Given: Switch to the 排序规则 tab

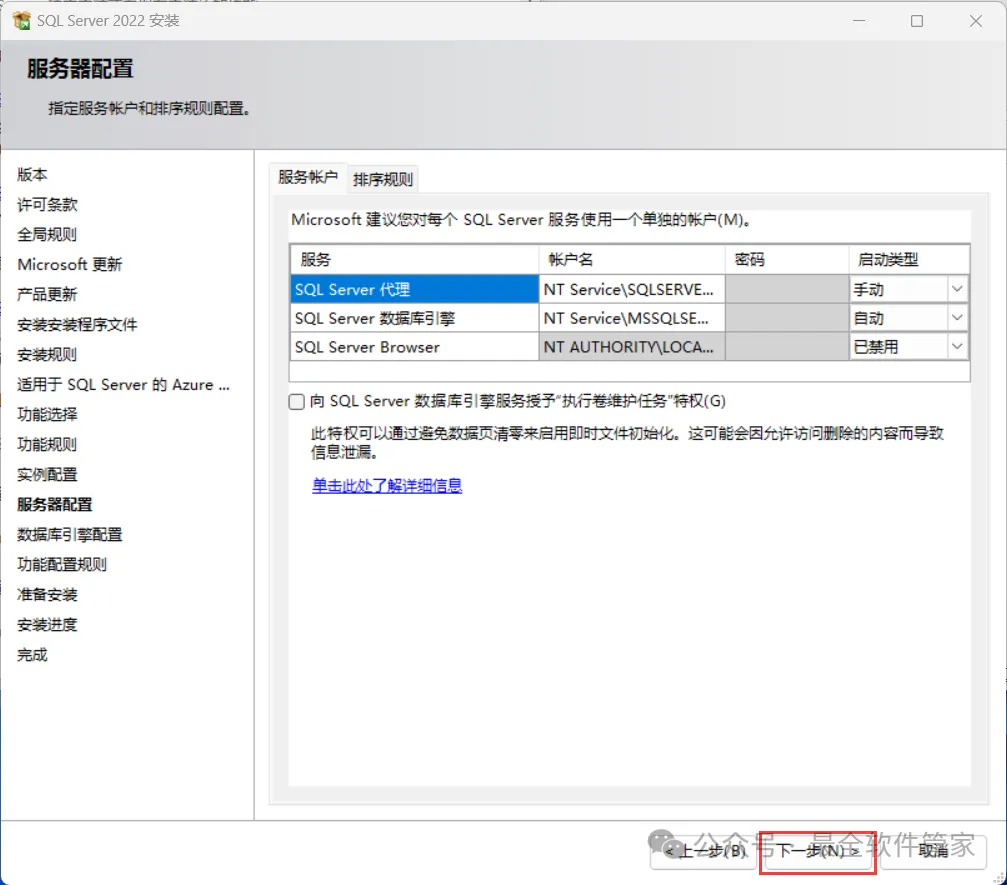Looking at the screenshot, I should [383, 179].
